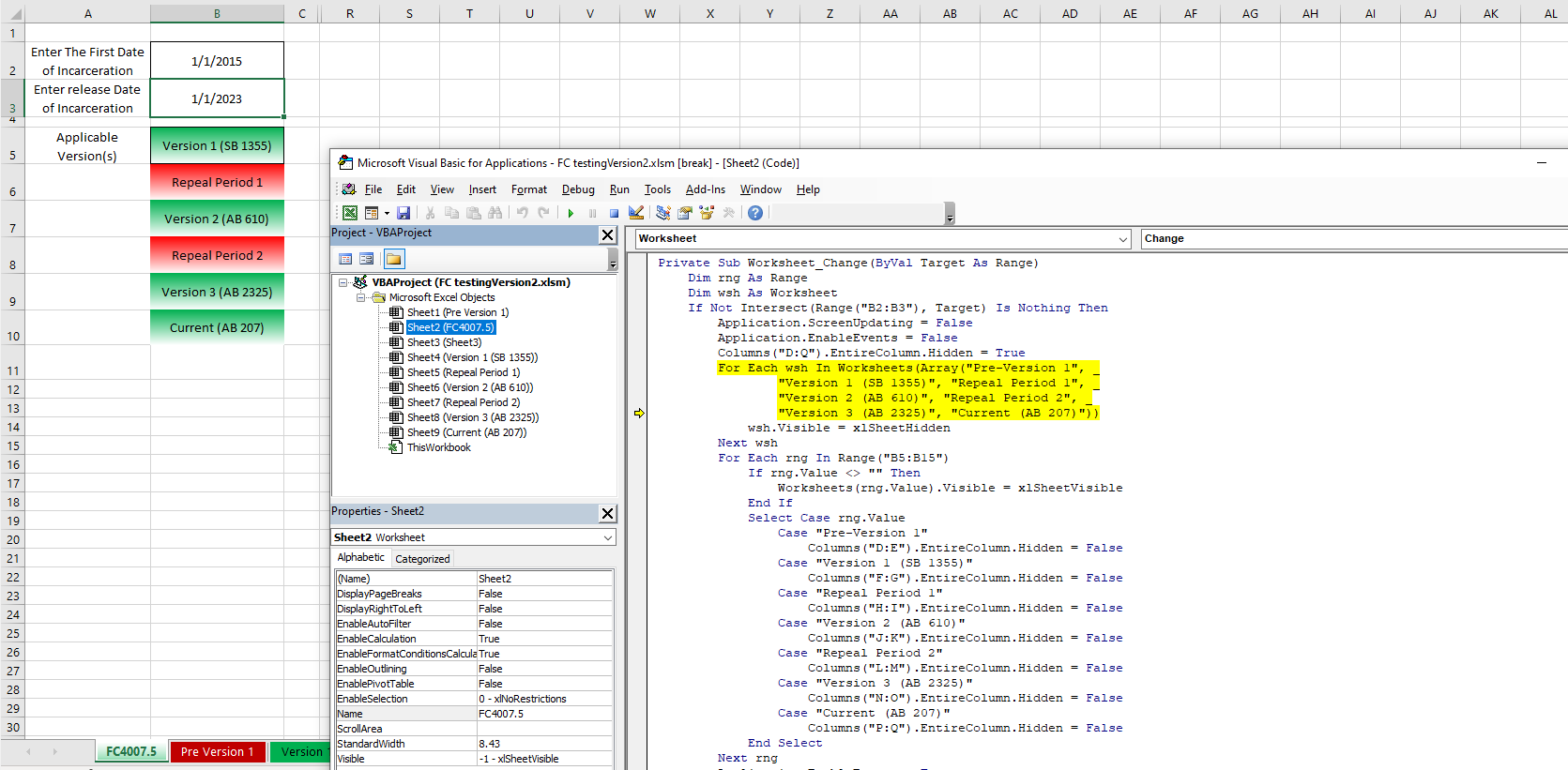The image size is (1568, 770).
Task: Open the Object Browser from the toolbar
Action: [x=707, y=213]
